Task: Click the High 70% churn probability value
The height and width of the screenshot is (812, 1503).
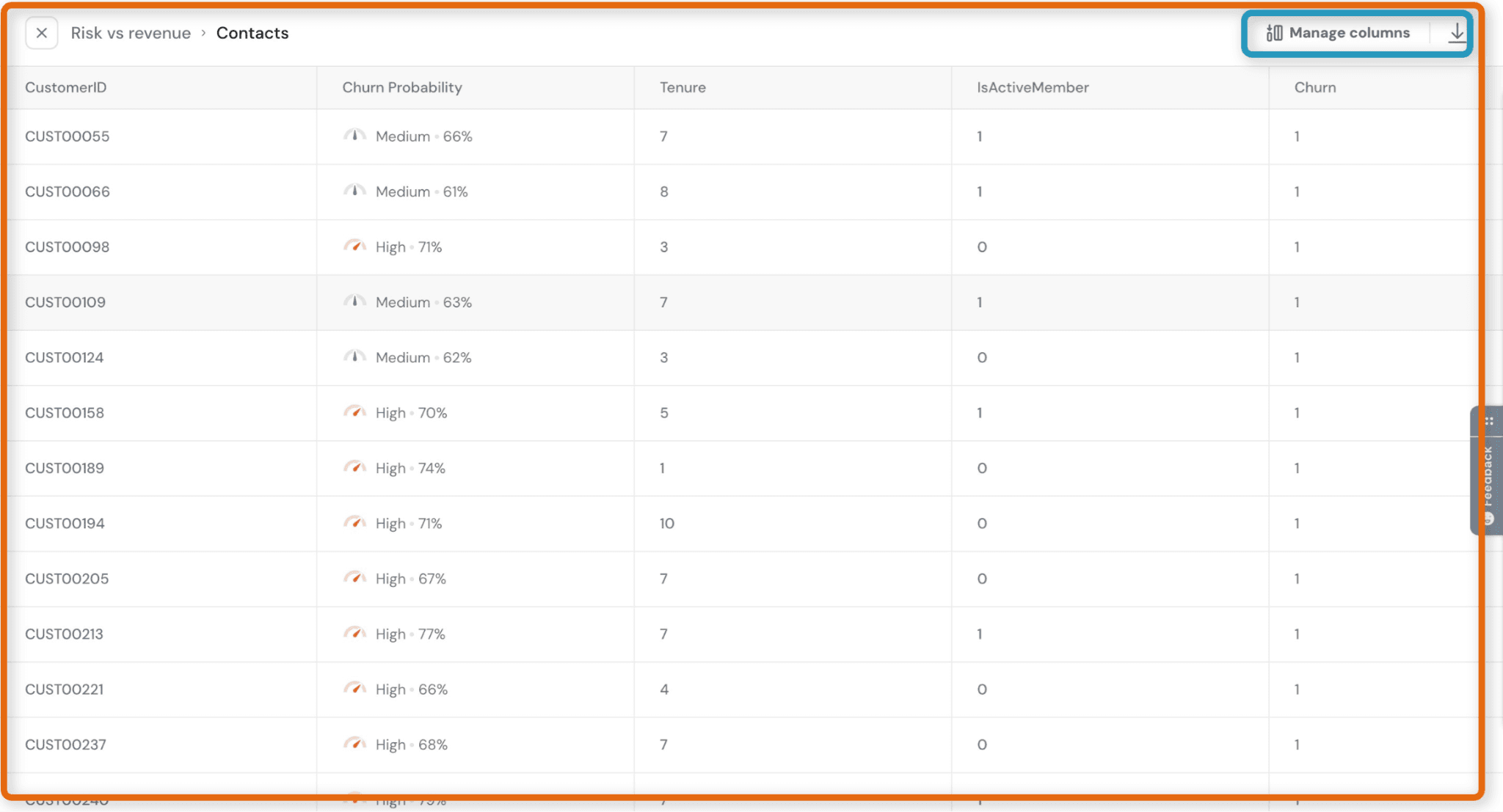Action: click(411, 413)
